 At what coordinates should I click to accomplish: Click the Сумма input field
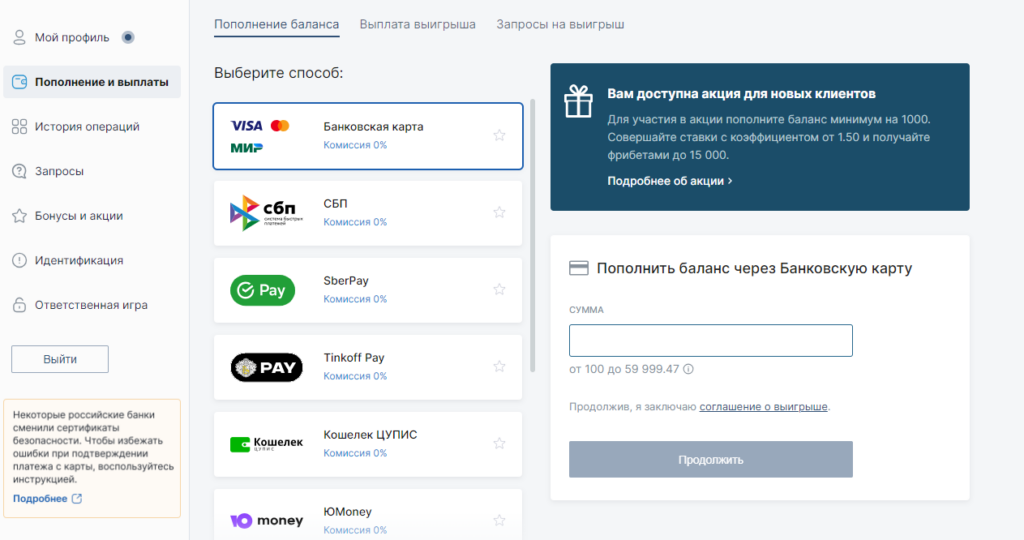click(x=711, y=340)
